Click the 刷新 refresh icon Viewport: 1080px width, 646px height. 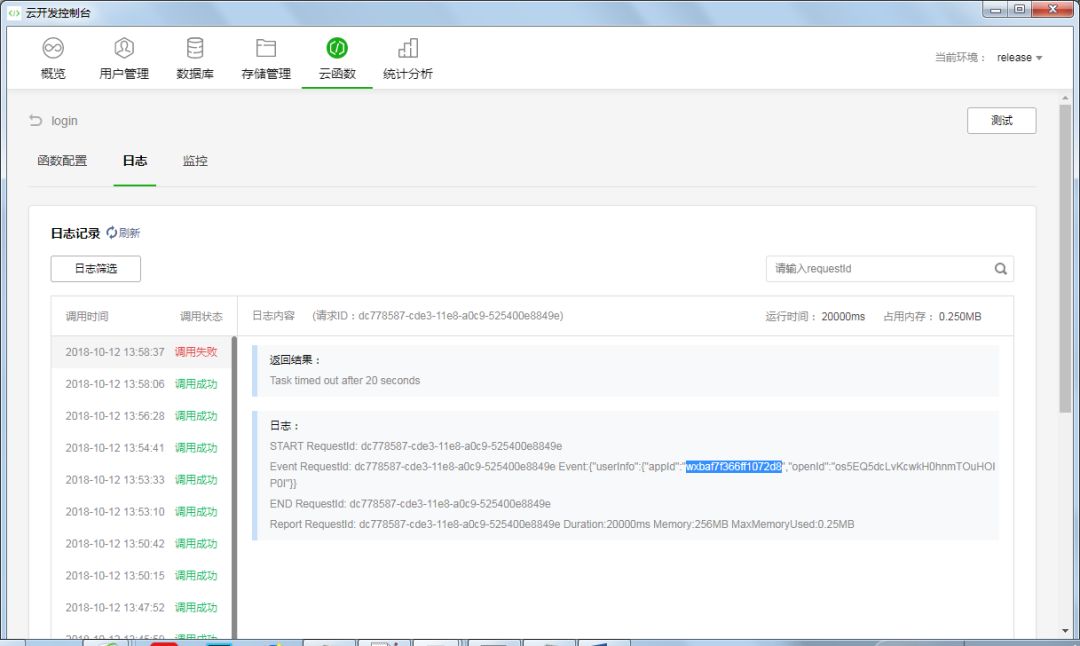[111, 233]
